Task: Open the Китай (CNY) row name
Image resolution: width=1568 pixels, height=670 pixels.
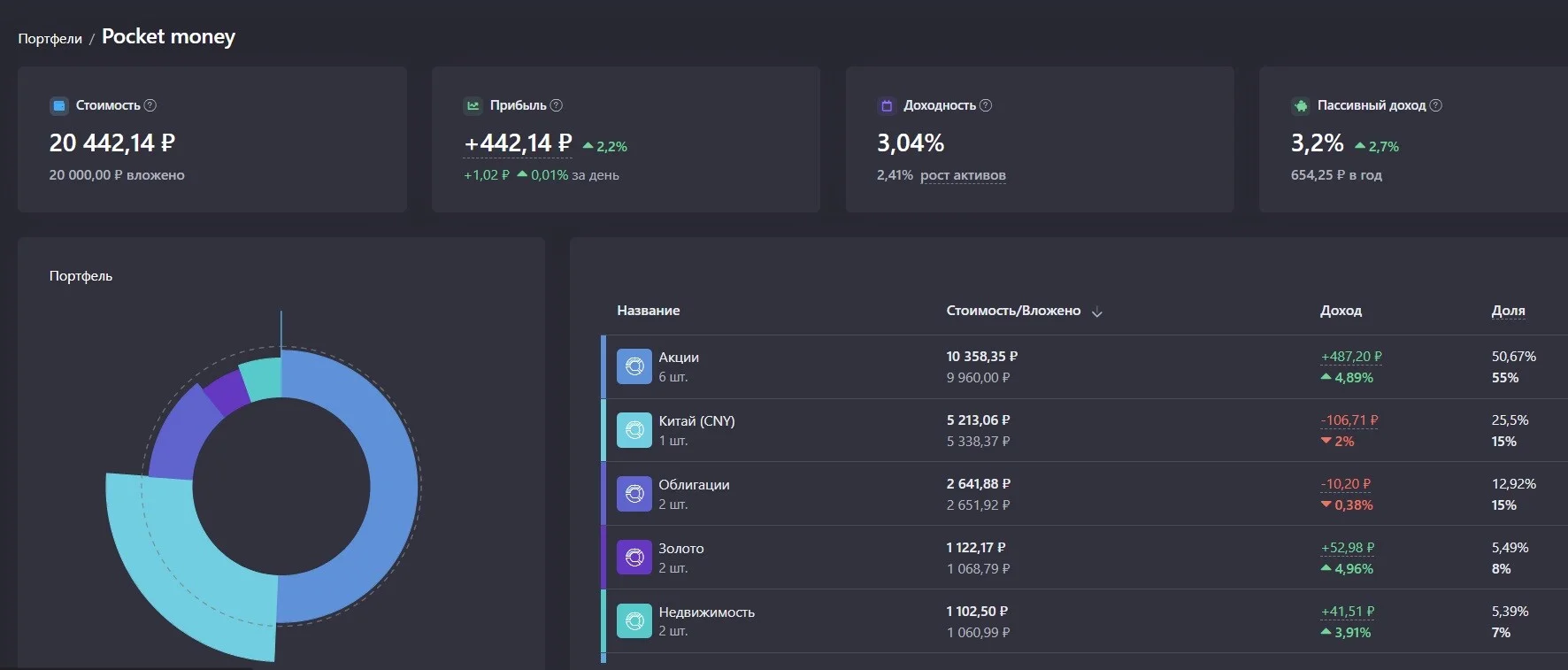Action: click(x=696, y=421)
